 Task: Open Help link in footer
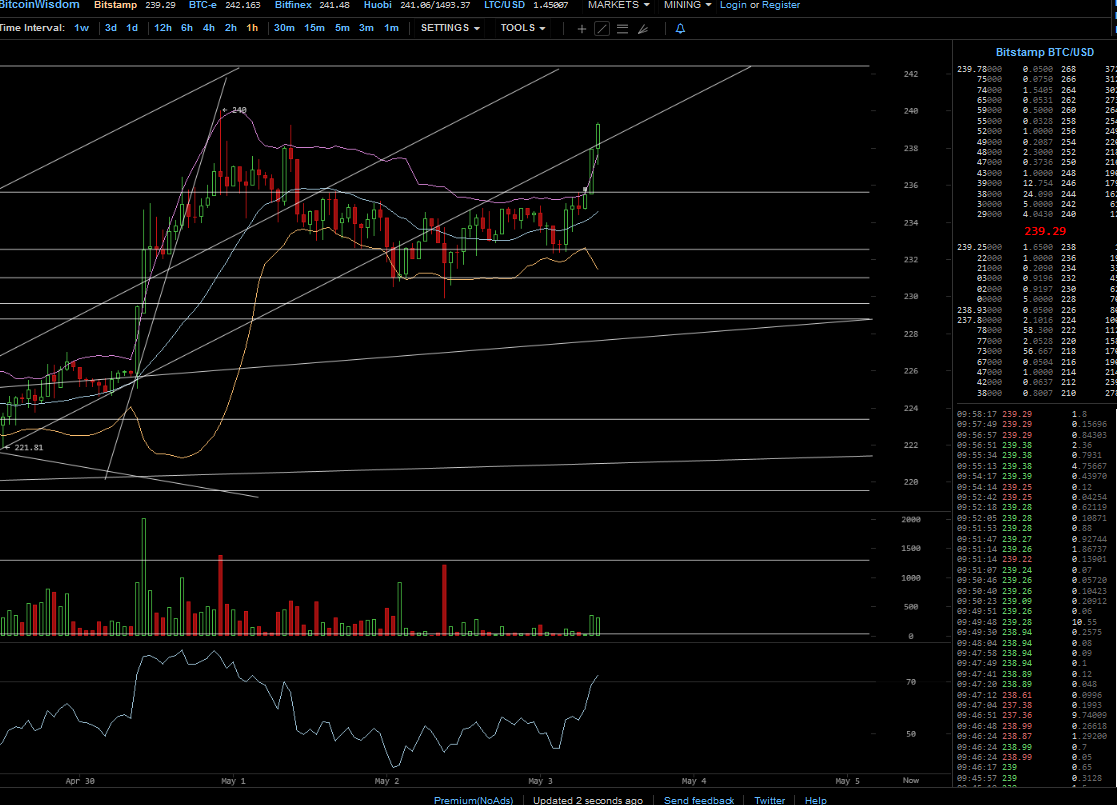point(816,800)
